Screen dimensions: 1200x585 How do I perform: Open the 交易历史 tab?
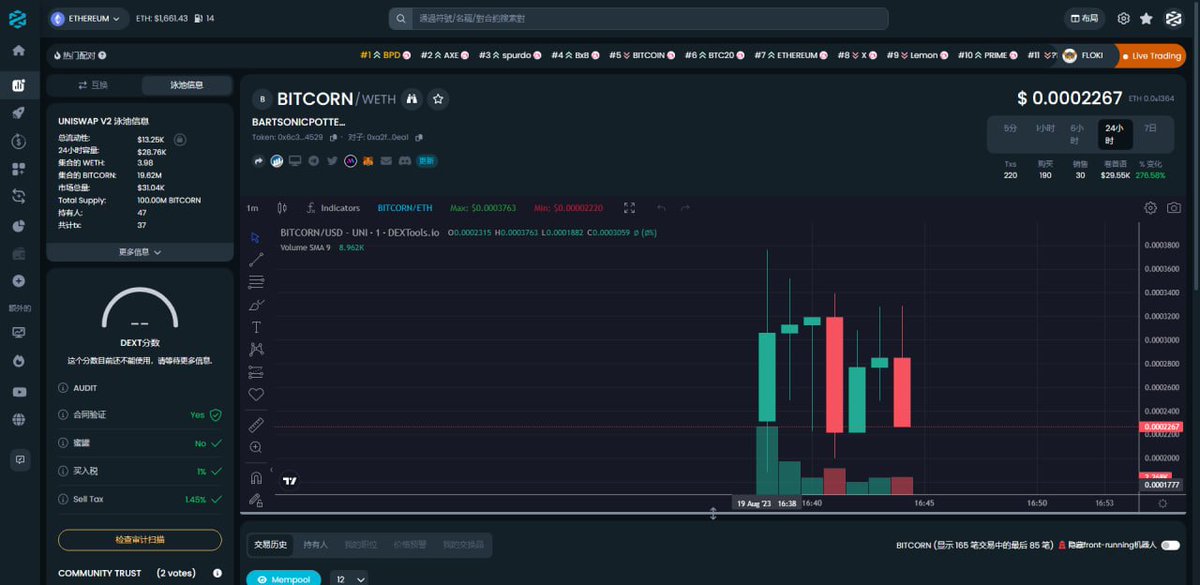[270, 545]
